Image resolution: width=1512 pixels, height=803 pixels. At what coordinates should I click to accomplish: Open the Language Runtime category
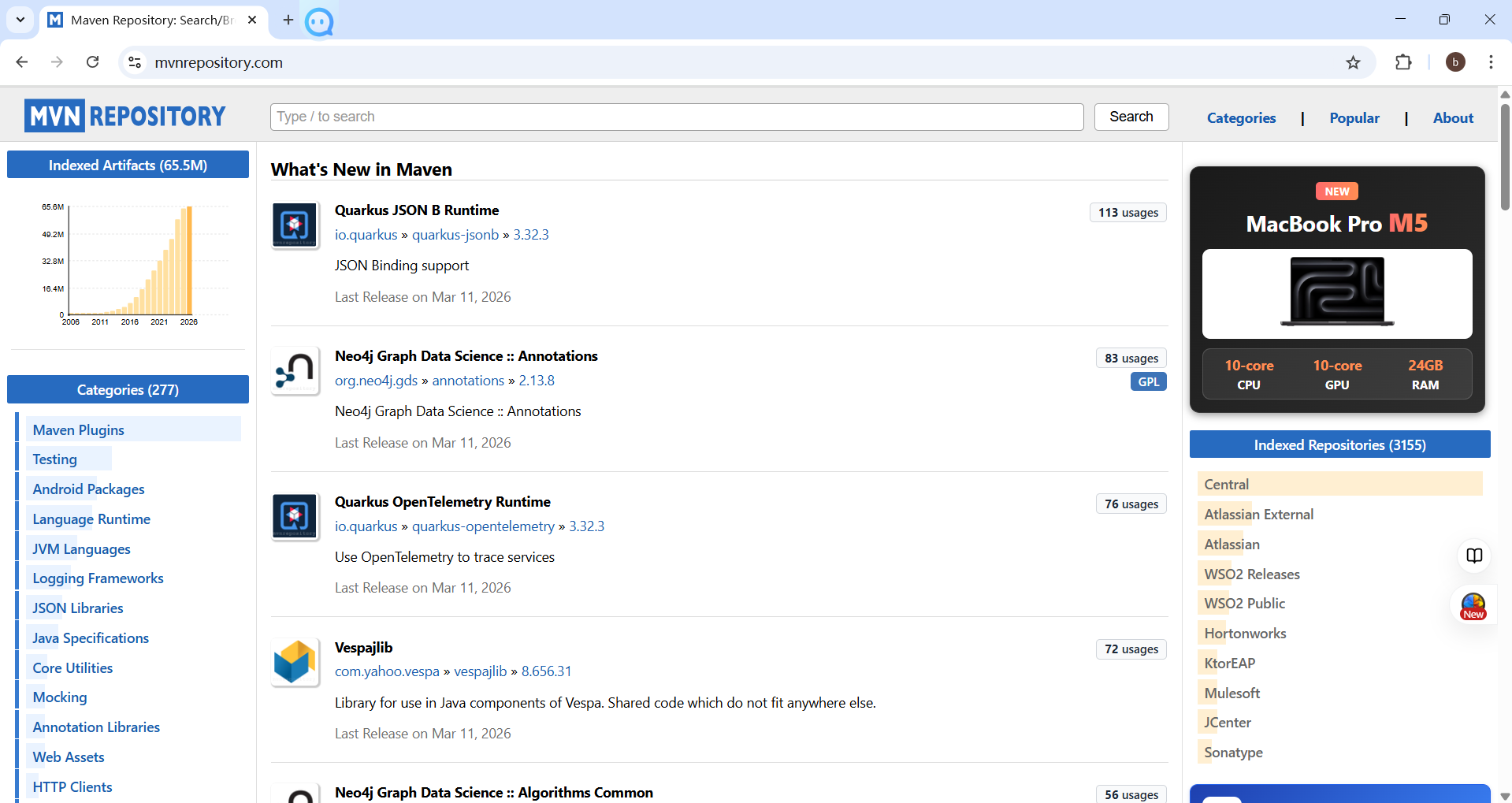click(91, 519)
